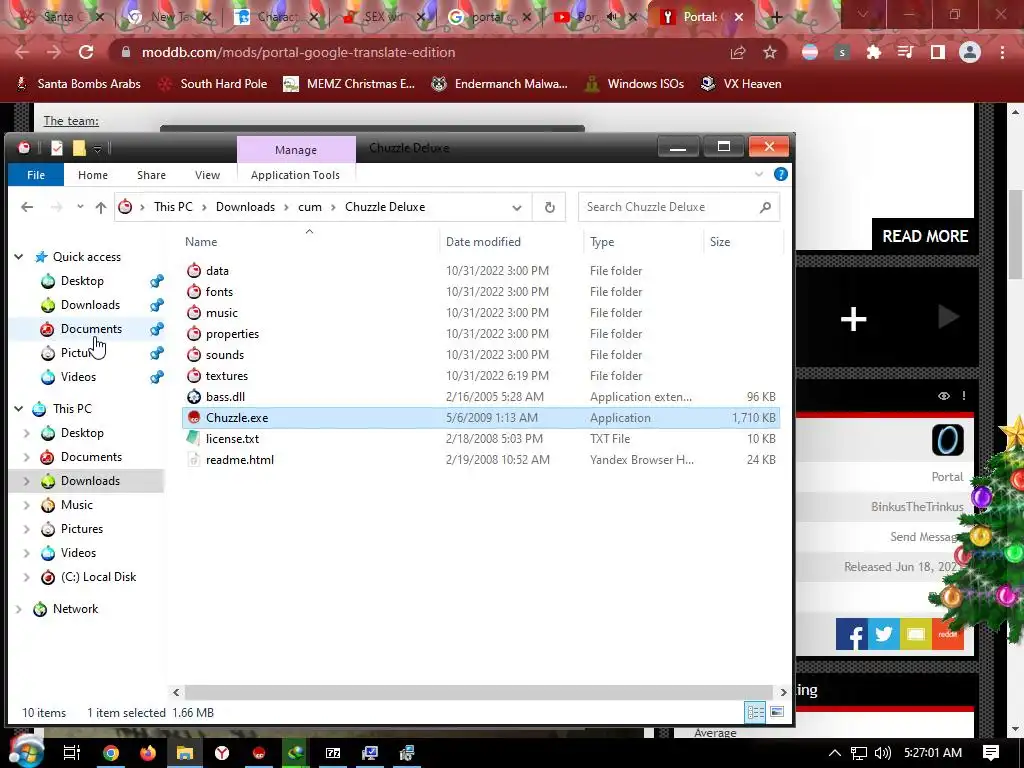Viewport: 1024px width, 768px height.
Task: Click the READ MORE button on ModDB
Action: coord(925,236)
